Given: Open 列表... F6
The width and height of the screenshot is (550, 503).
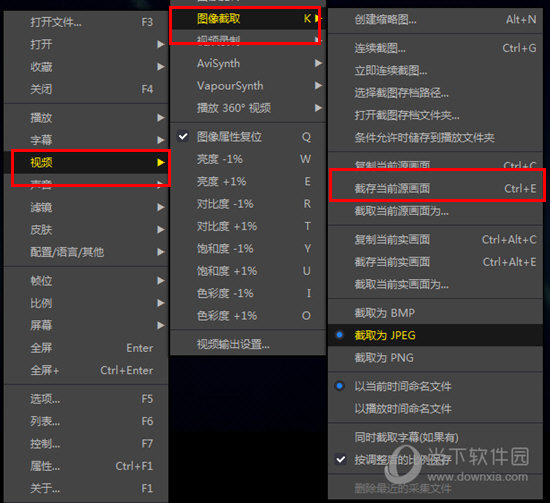Looking at the screenshot, I should [86, 421].
